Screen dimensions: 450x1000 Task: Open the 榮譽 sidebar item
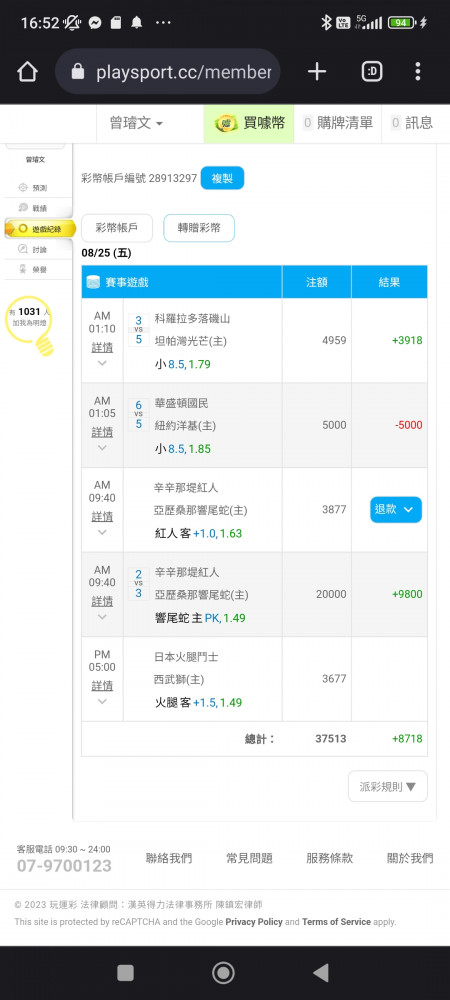click(x=33, y=270)
